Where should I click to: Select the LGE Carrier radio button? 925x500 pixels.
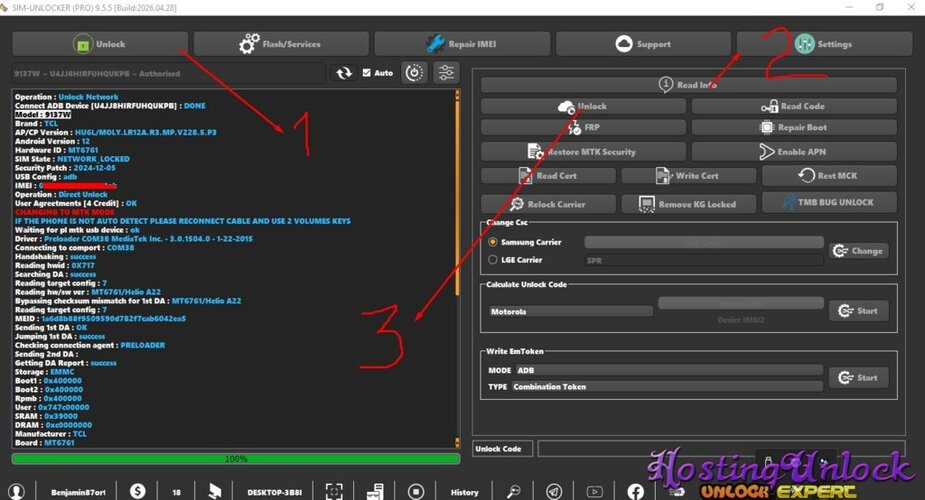[x=493, y=259]
